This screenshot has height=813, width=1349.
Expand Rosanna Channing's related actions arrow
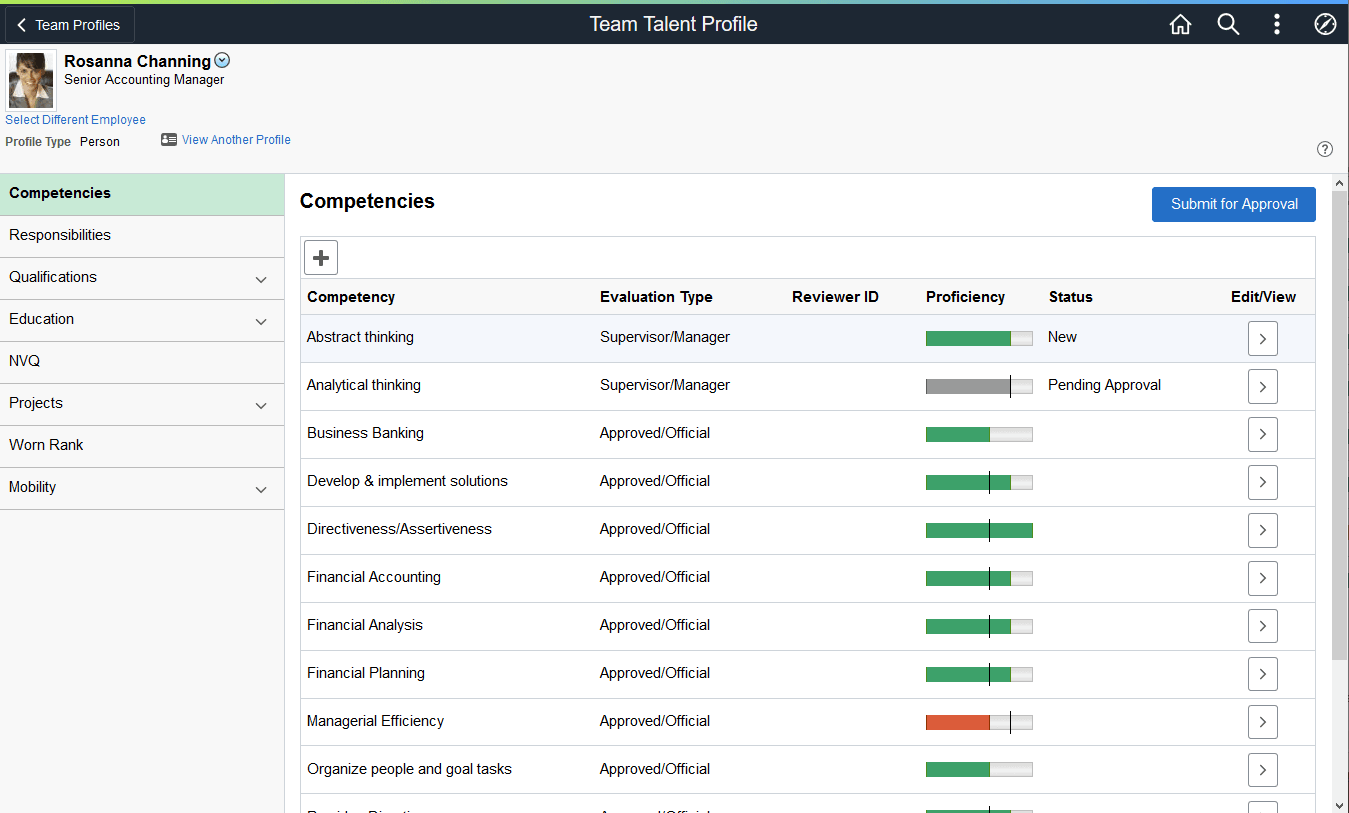(222, 59)
